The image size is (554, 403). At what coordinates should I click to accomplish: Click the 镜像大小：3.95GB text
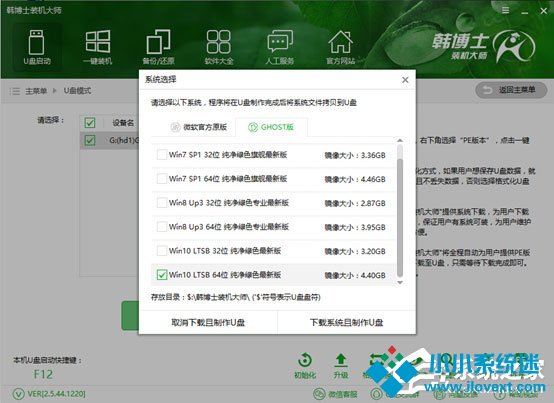355,227
